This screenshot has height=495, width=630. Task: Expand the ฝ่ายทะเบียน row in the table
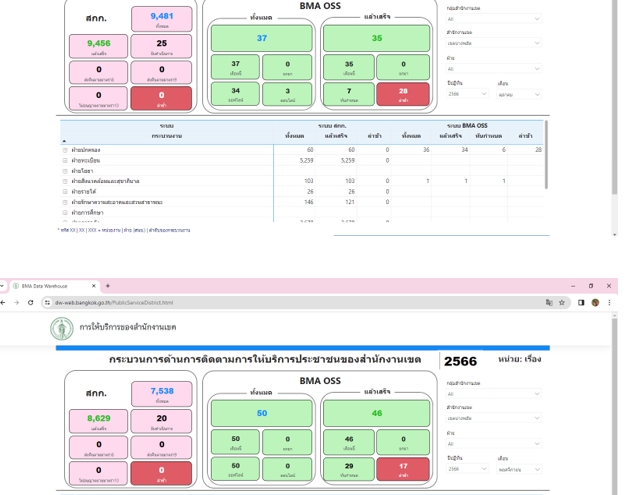pyautogui.click(x=65, y=160)
